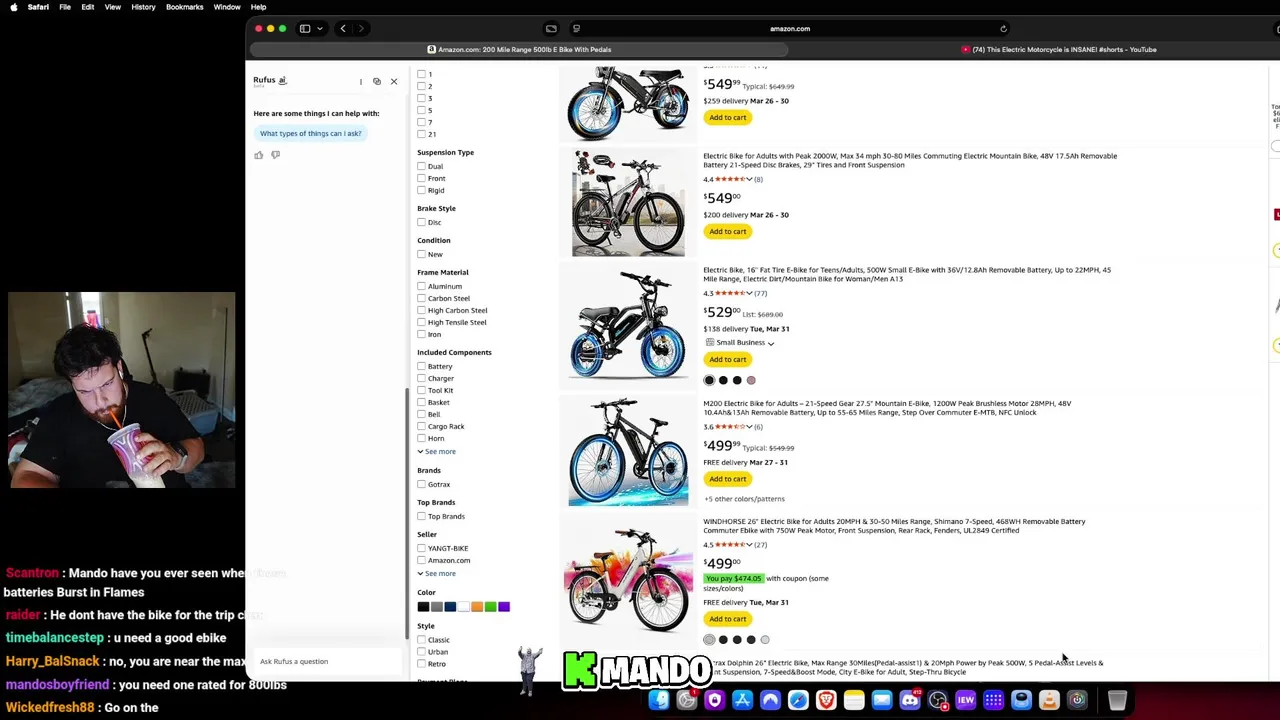Expand See more under Seller
The height and width of the screenshot is (720, 1280).
437,573
